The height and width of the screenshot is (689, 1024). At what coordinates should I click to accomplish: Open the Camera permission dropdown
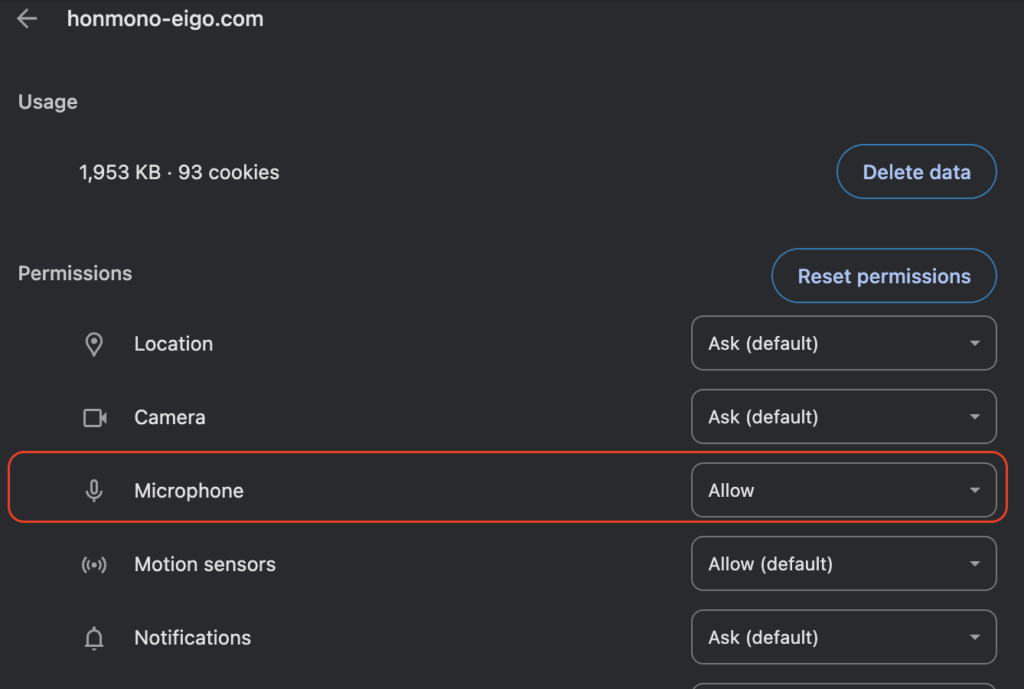pos(844,417)
